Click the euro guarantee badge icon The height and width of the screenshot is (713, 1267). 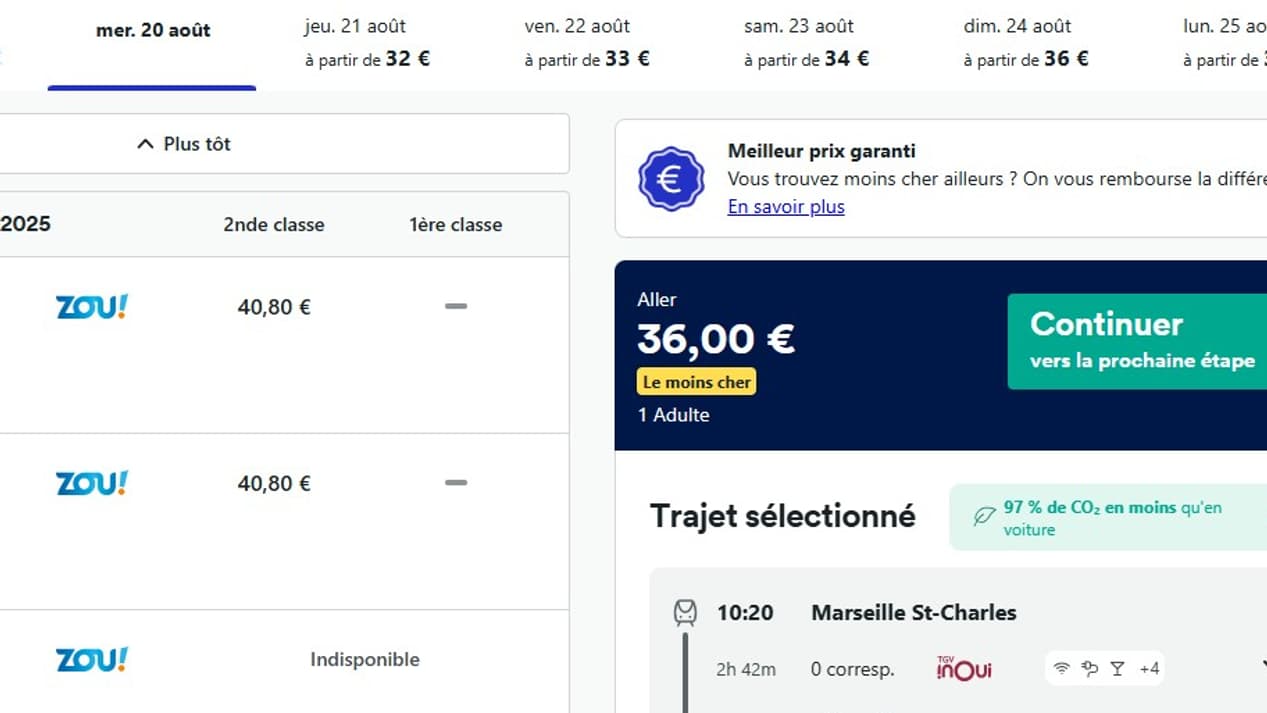(671, 179)
